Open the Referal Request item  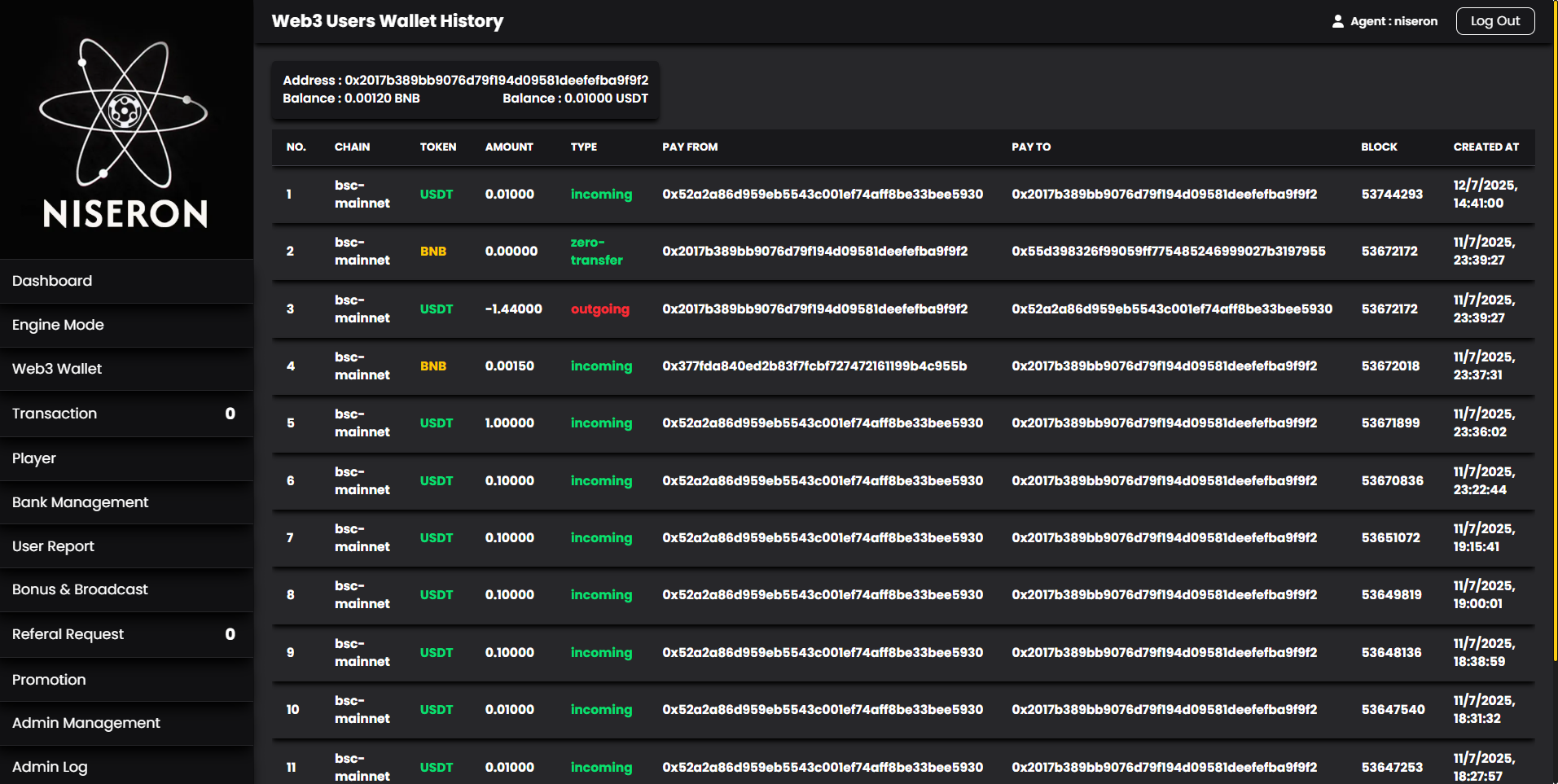tap(127, 634)
